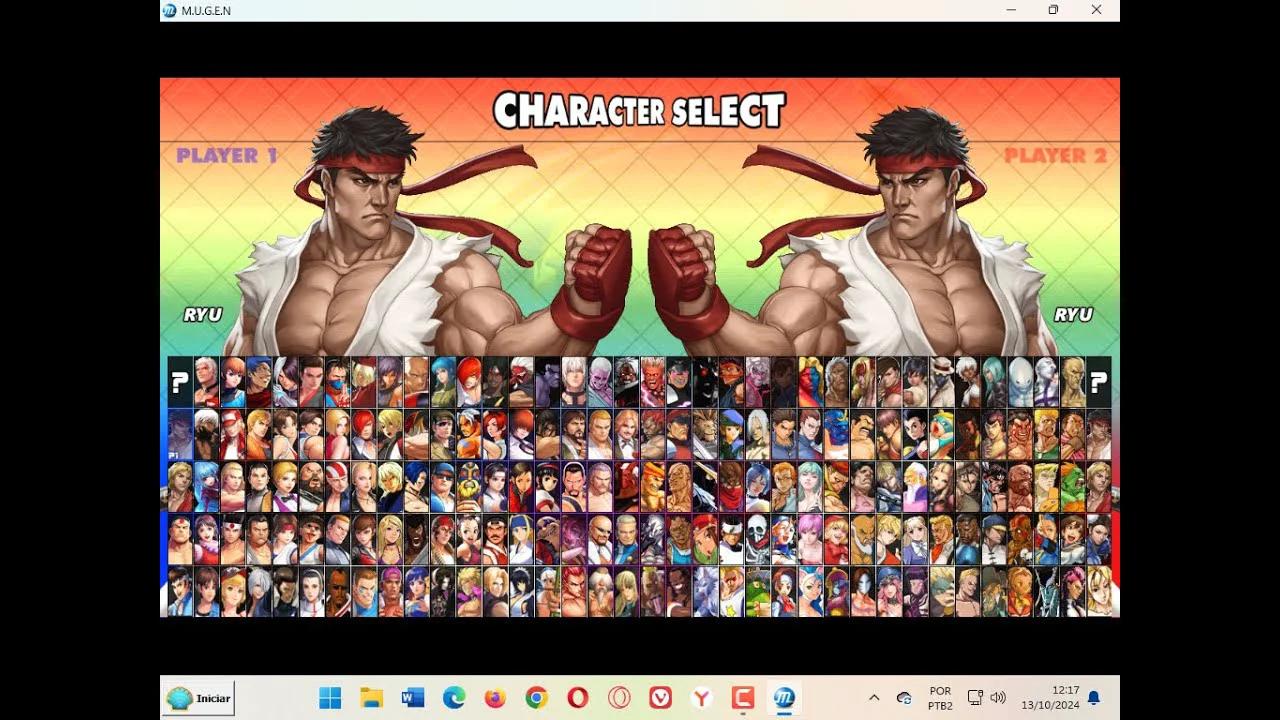Image resolution: width=1280 pixels, height=720 pixels.
Task: Choose Elena with white hair, dark skin
Action: 970,381
